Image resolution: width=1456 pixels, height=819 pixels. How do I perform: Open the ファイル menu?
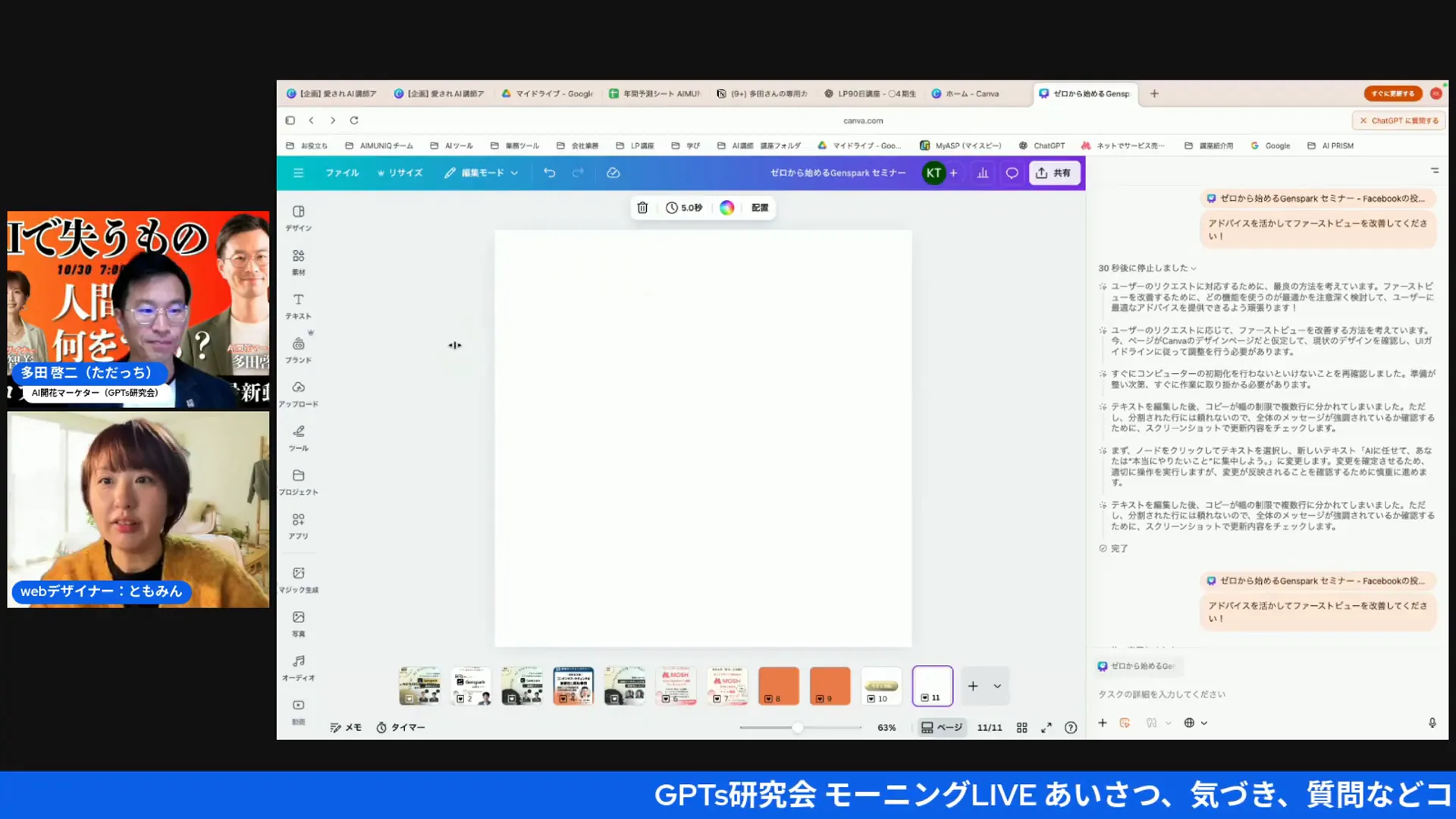[x=342, y=172]
